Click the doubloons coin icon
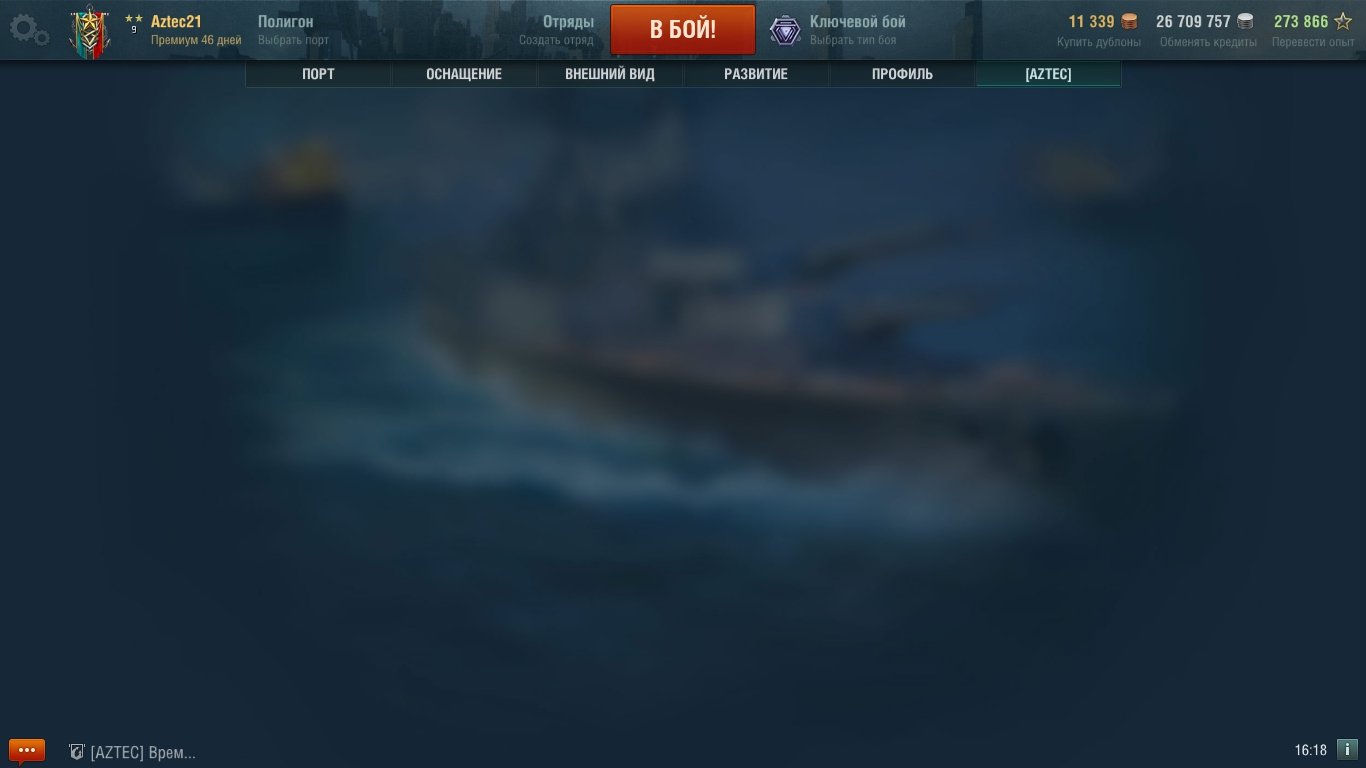This screenshot has width=1366, height=768. click(x=1129, y=22)
